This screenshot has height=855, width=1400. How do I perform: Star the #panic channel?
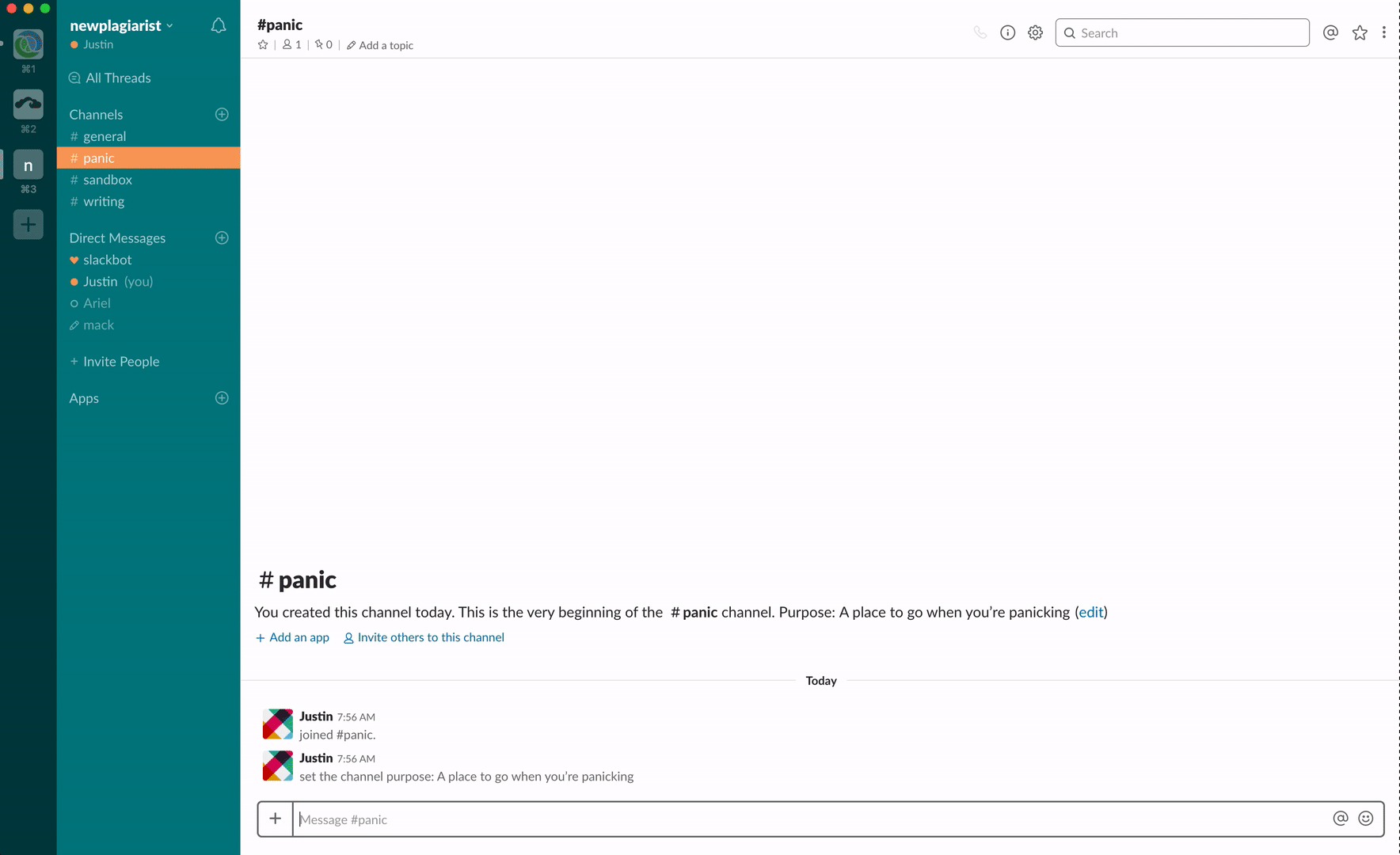263,45
